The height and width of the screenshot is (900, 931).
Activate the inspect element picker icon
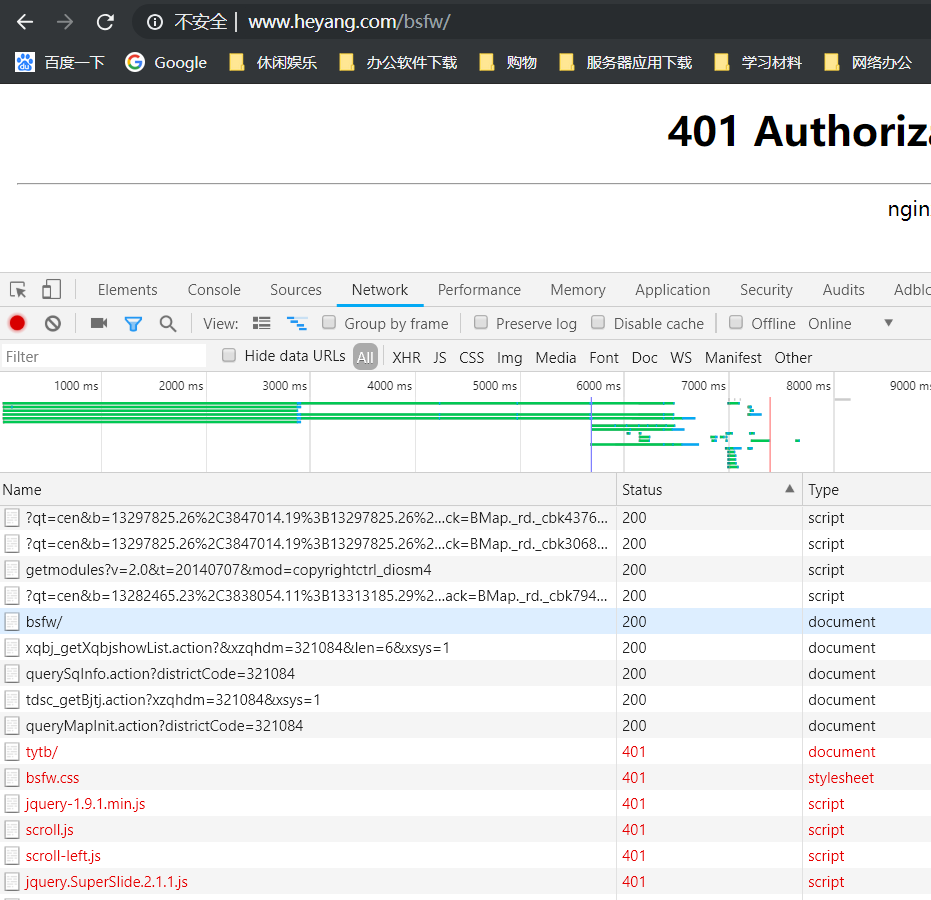18,290
